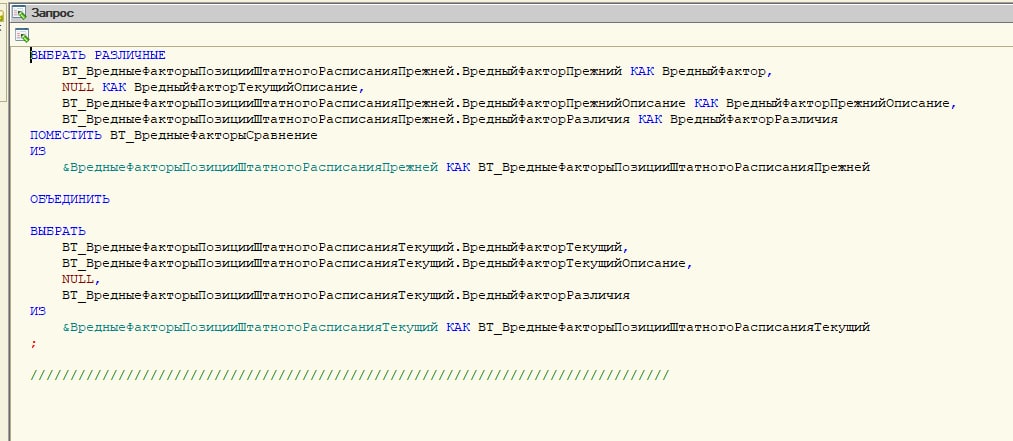Click the РАЗЛИЧНЫЕ keyword
Image resolution: width=1013 pixels, height=441 pixels.
click(130, 56)
